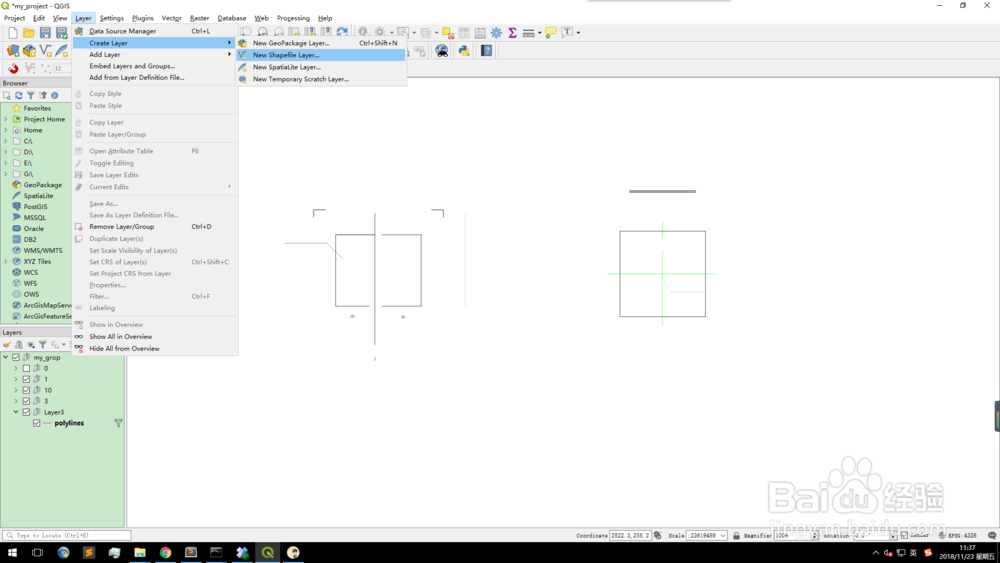Expand the XYZ Tiles browser node
The image size is (1000, 563).
click(6, 261)
